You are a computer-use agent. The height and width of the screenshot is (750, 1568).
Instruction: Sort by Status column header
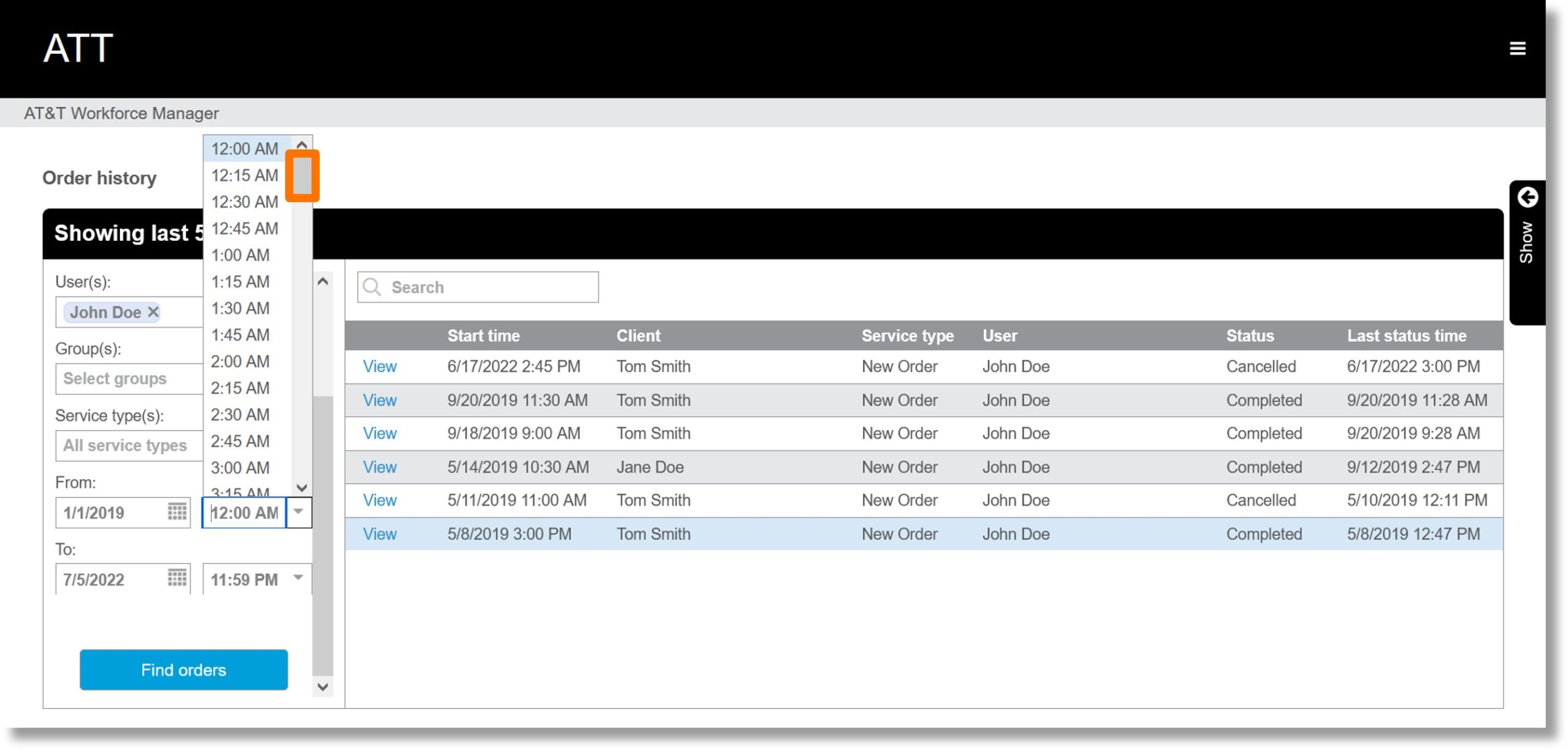(1249, 336)
